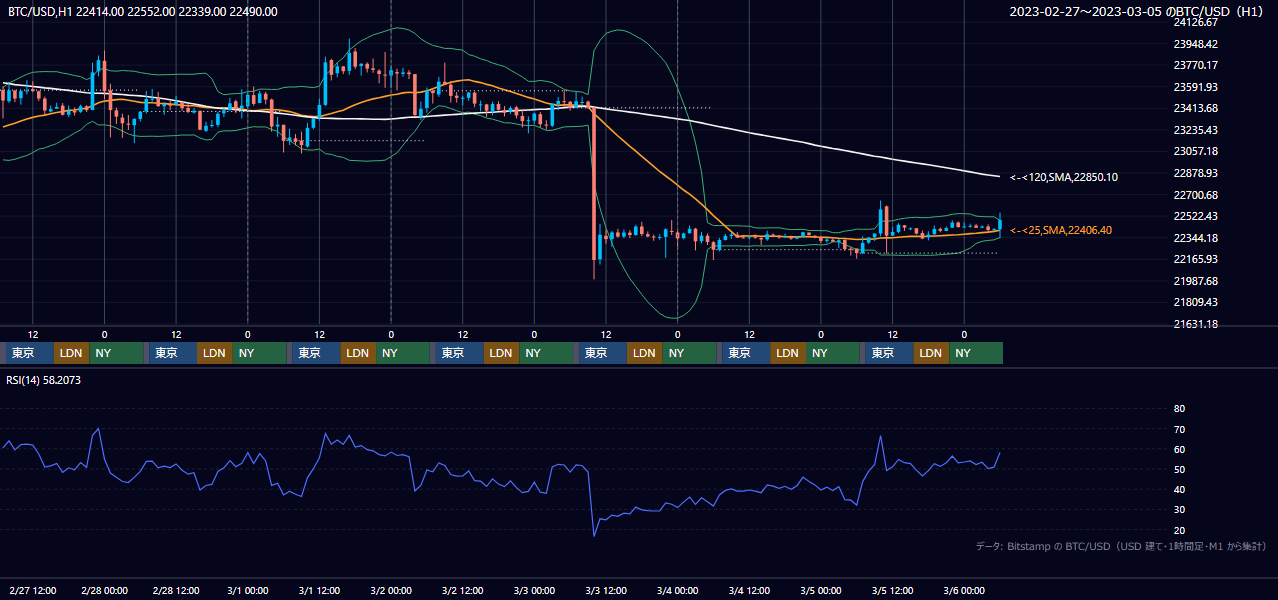Click the 24126.67 price axis label
Screen dimensions: 1278x600
coord(1195,22)
